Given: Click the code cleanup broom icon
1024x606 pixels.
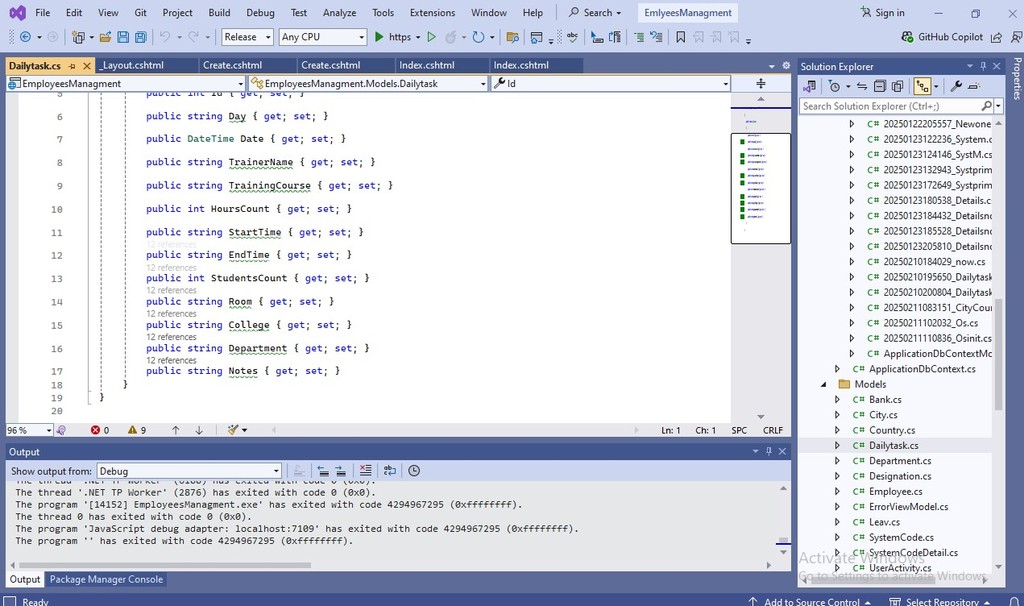Looking at the screenshot, I should point(233,430).
